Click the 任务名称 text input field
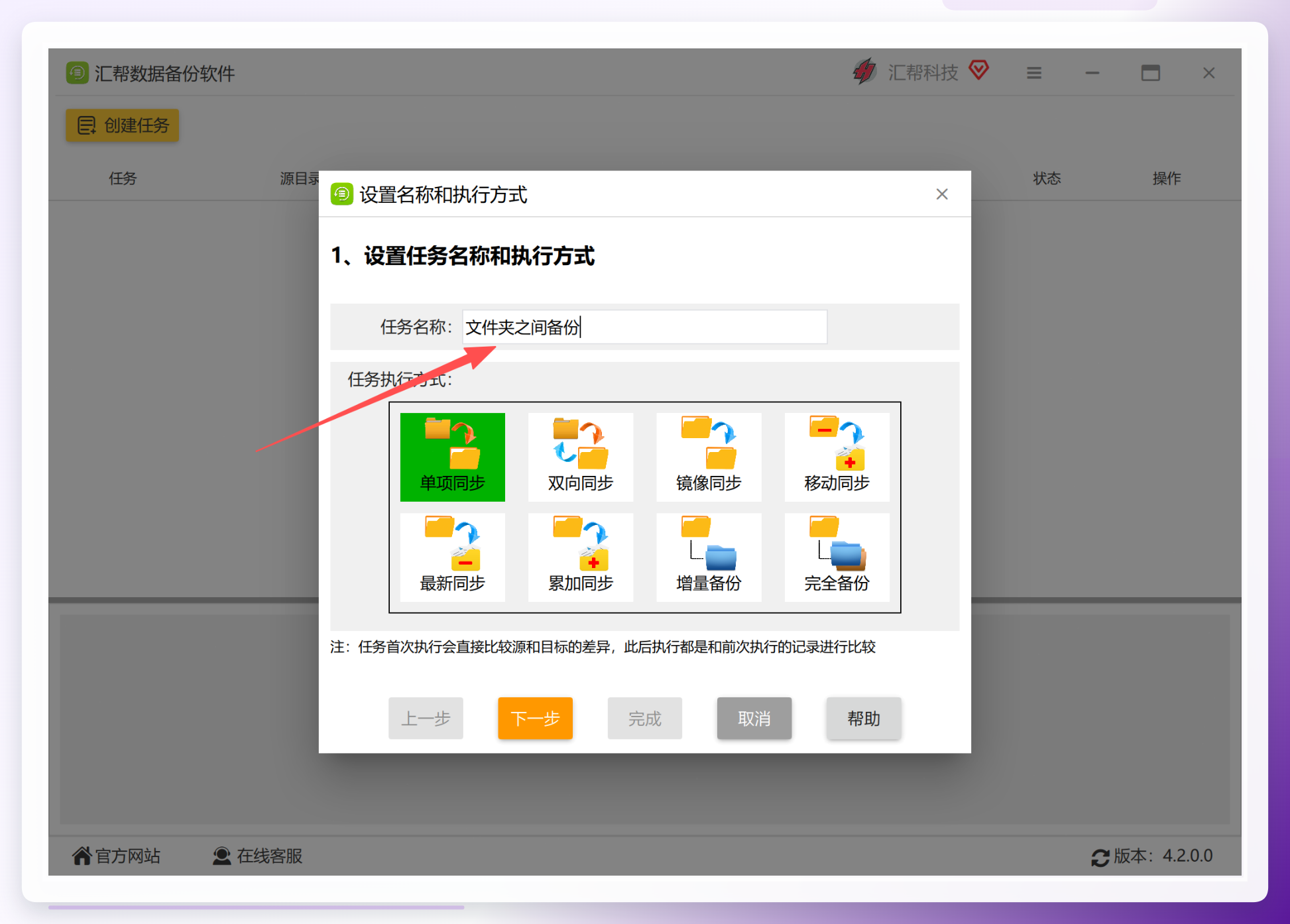This screenshot has width=1290, height=924. (644, 327)
